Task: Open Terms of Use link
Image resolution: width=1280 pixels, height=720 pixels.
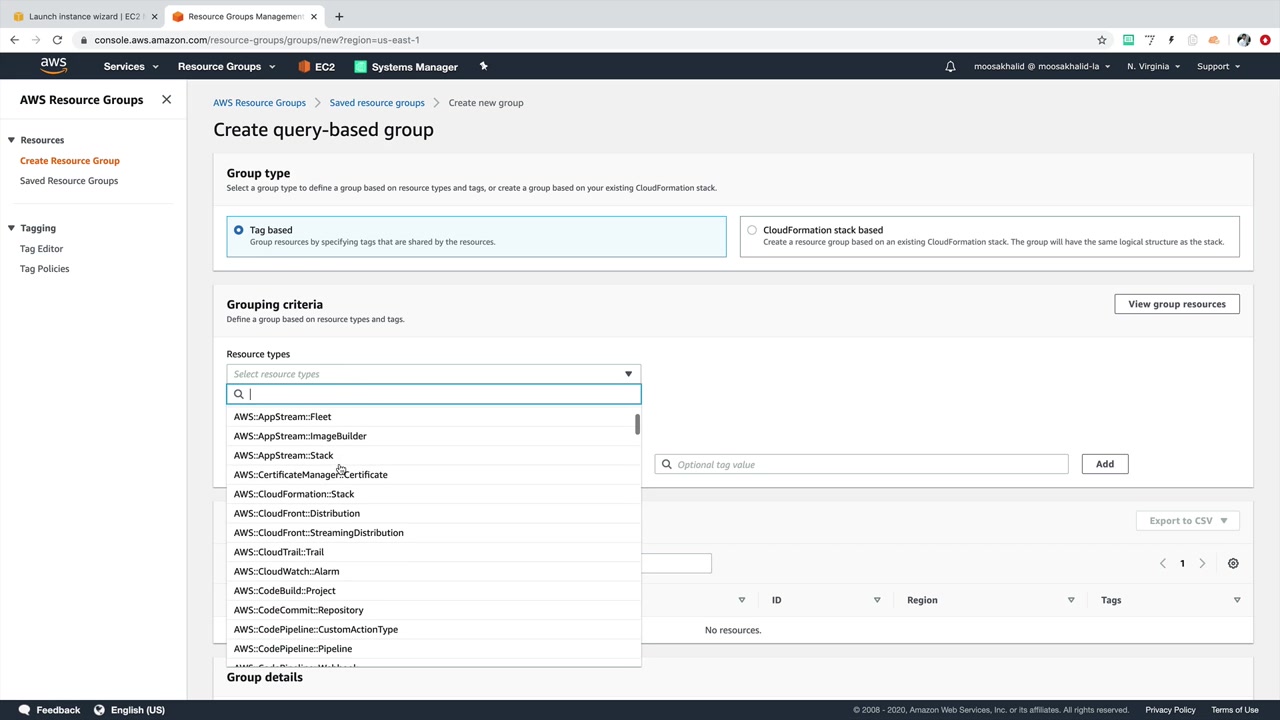Action: 1235,710
